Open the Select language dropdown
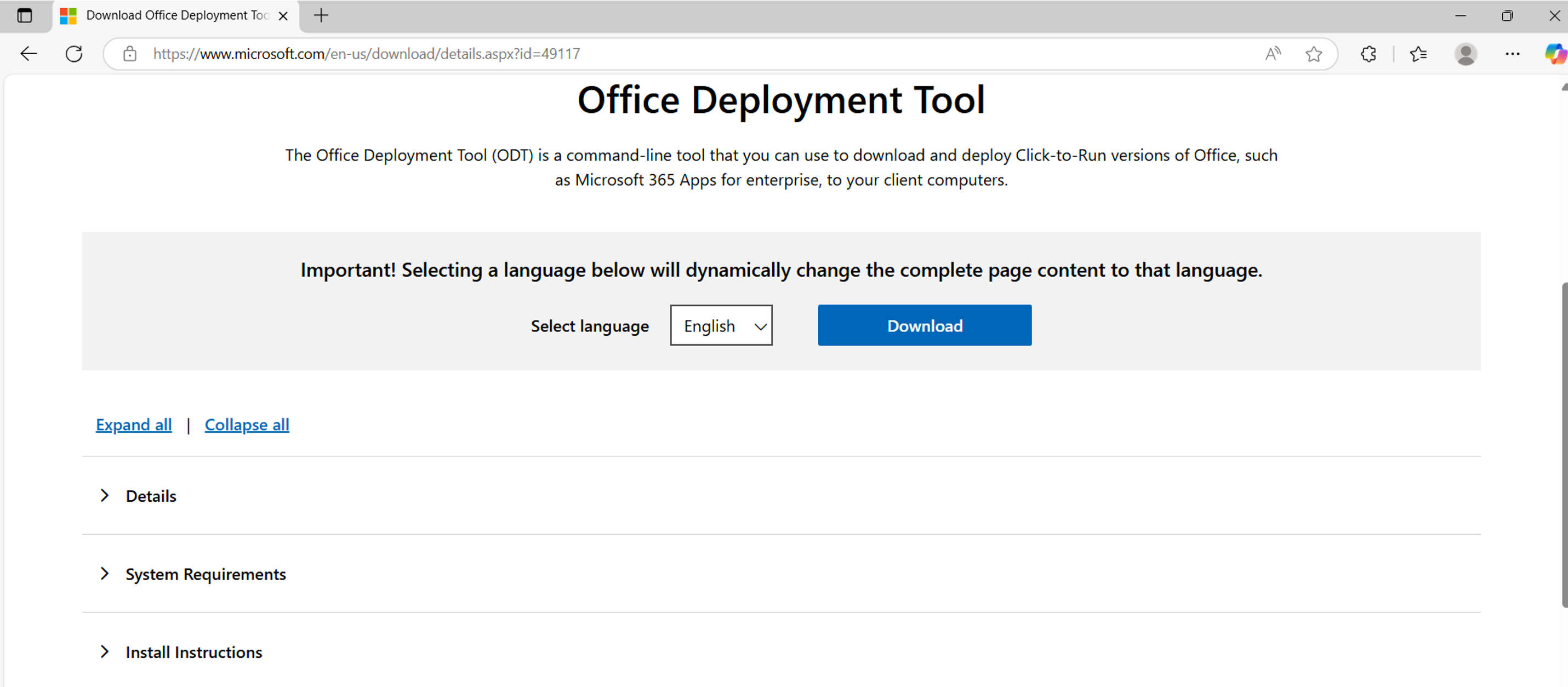This screenshot has height=687, width=1568. pos(721,325)
